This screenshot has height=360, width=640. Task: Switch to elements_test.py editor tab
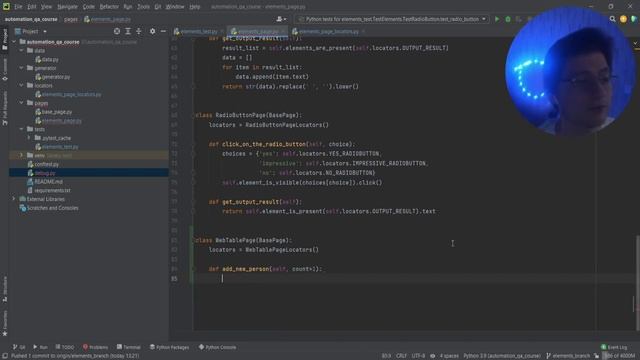pos(198,31)
